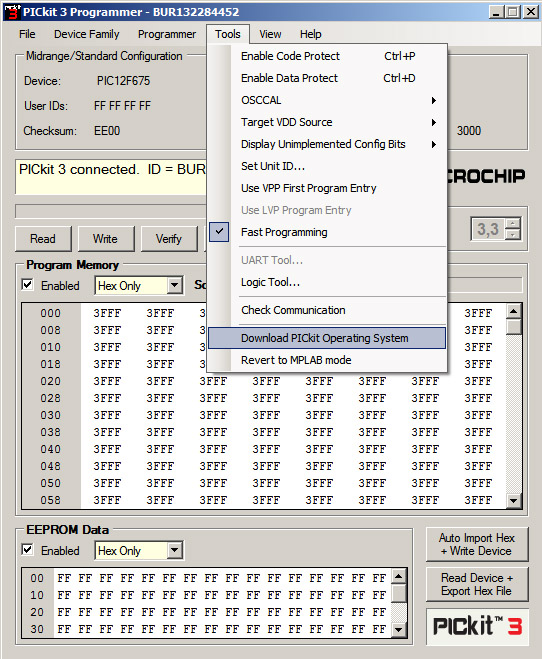542x659 pixels.
Task: Click the EEPROM Data scrollbar thumb
Action: (x=399, y=593)
